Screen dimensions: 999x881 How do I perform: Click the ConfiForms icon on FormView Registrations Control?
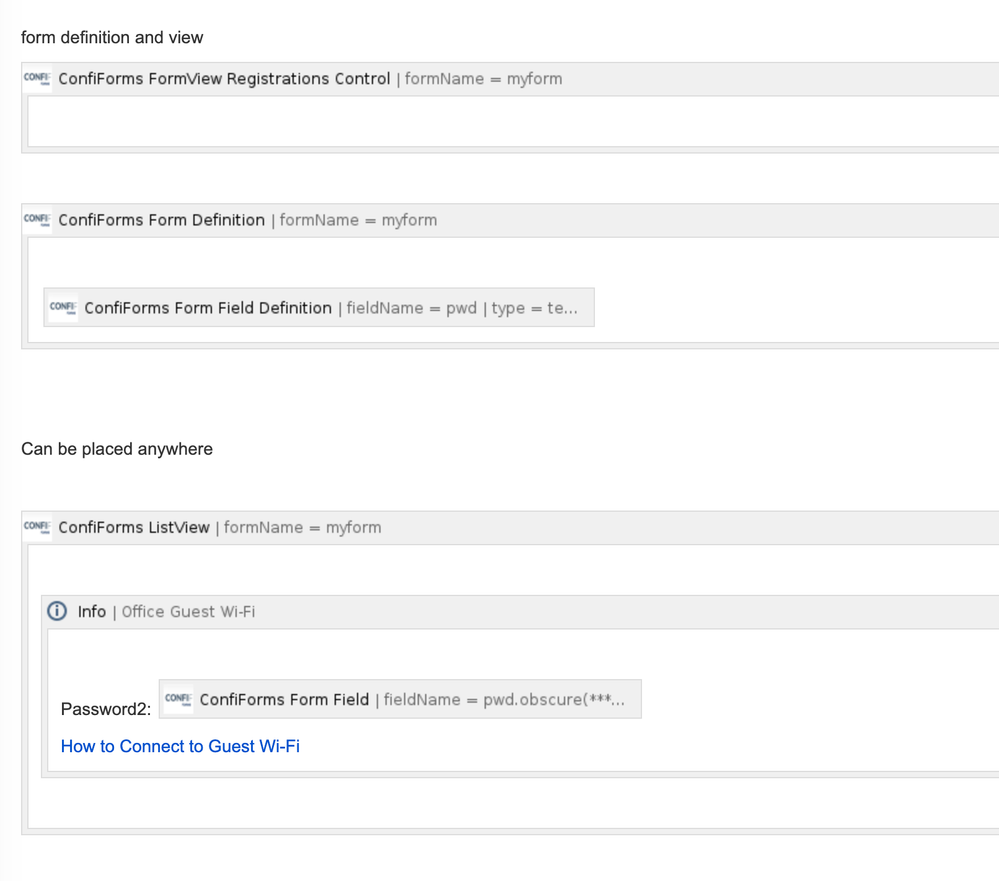point(37,78)
